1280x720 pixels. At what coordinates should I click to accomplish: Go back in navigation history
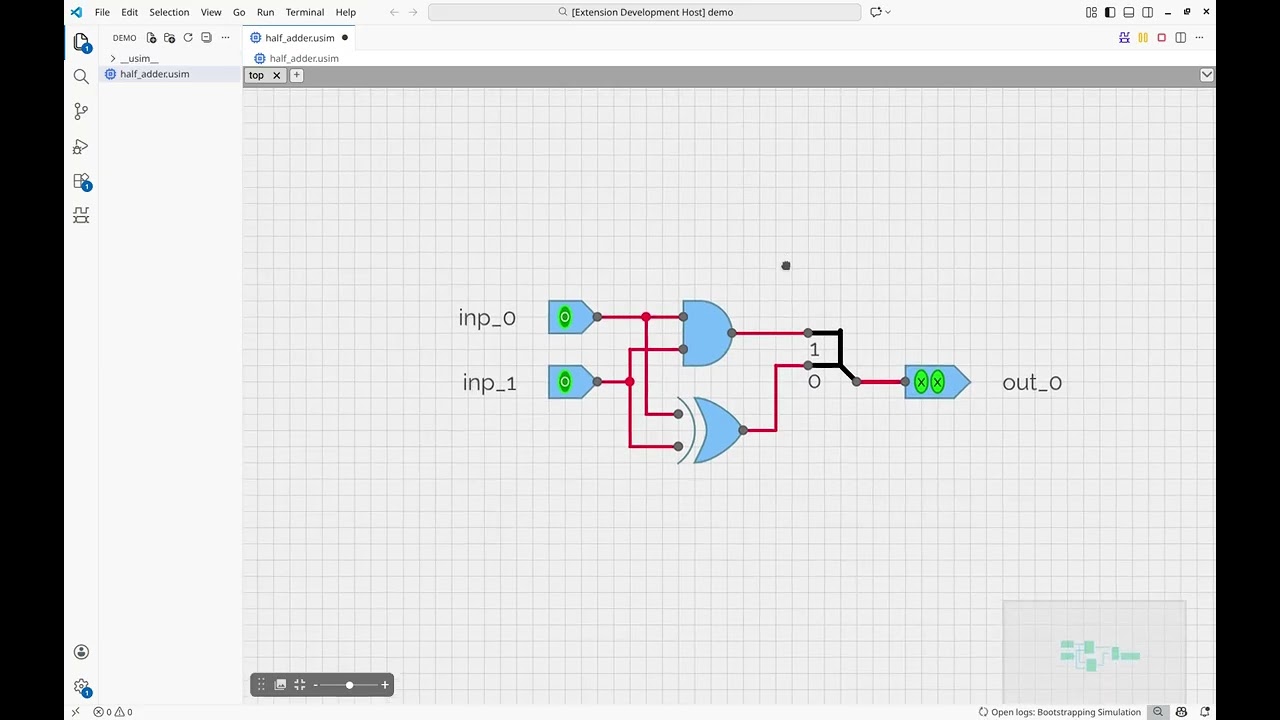pos(394,12)
